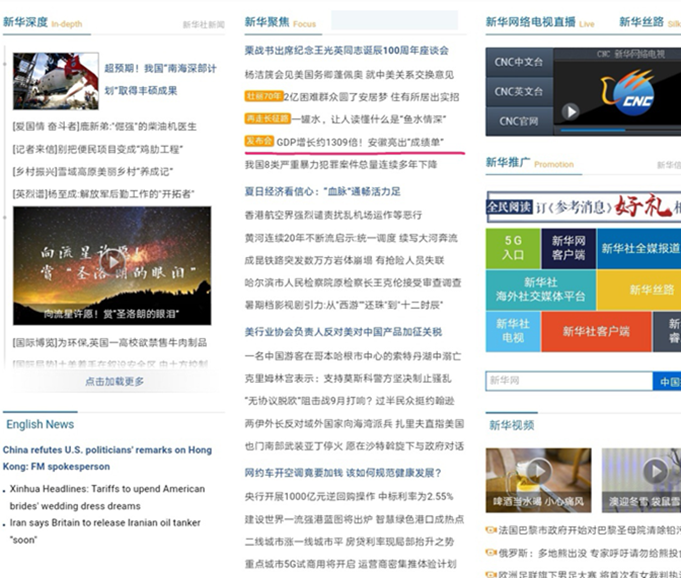Open 美行业协会负责人反对加征关税 headline
The image size is (681, 578).
coord(343,332)
